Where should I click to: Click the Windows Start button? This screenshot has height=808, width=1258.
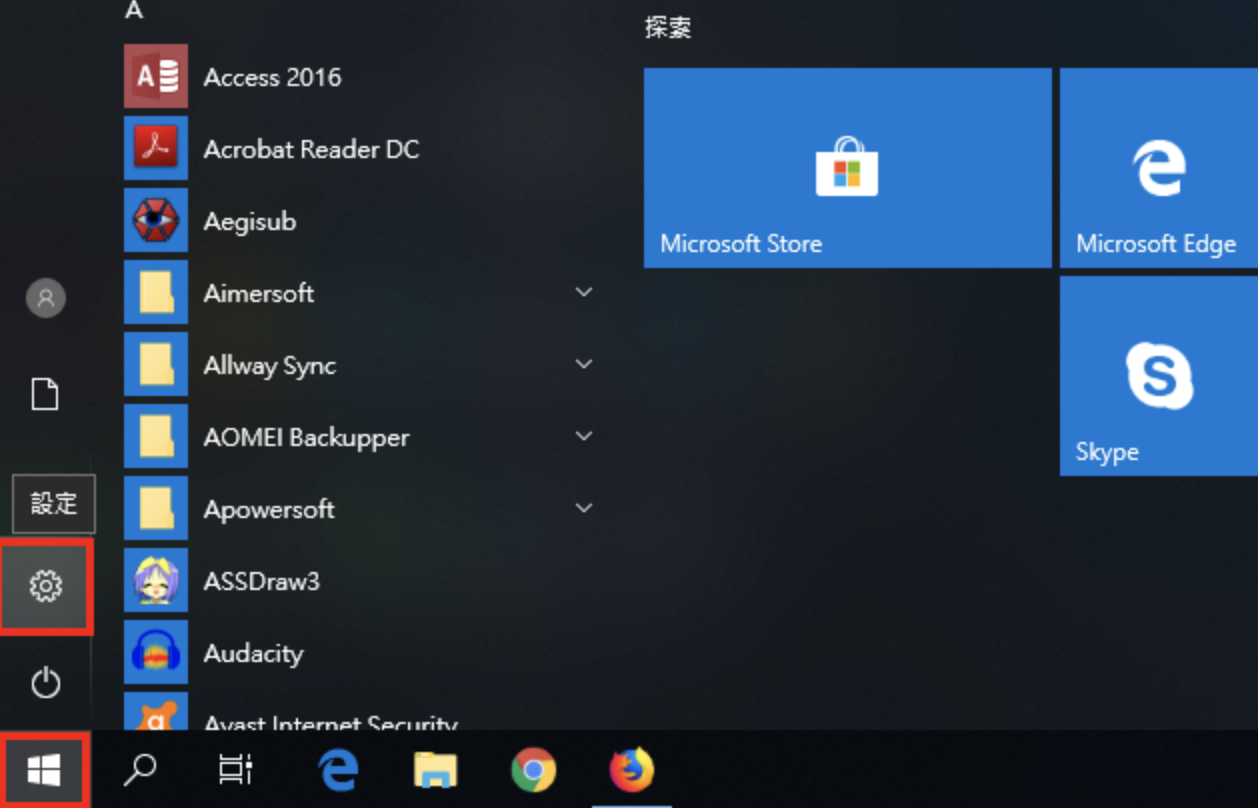pyautogui.click(x=44, y=770)
